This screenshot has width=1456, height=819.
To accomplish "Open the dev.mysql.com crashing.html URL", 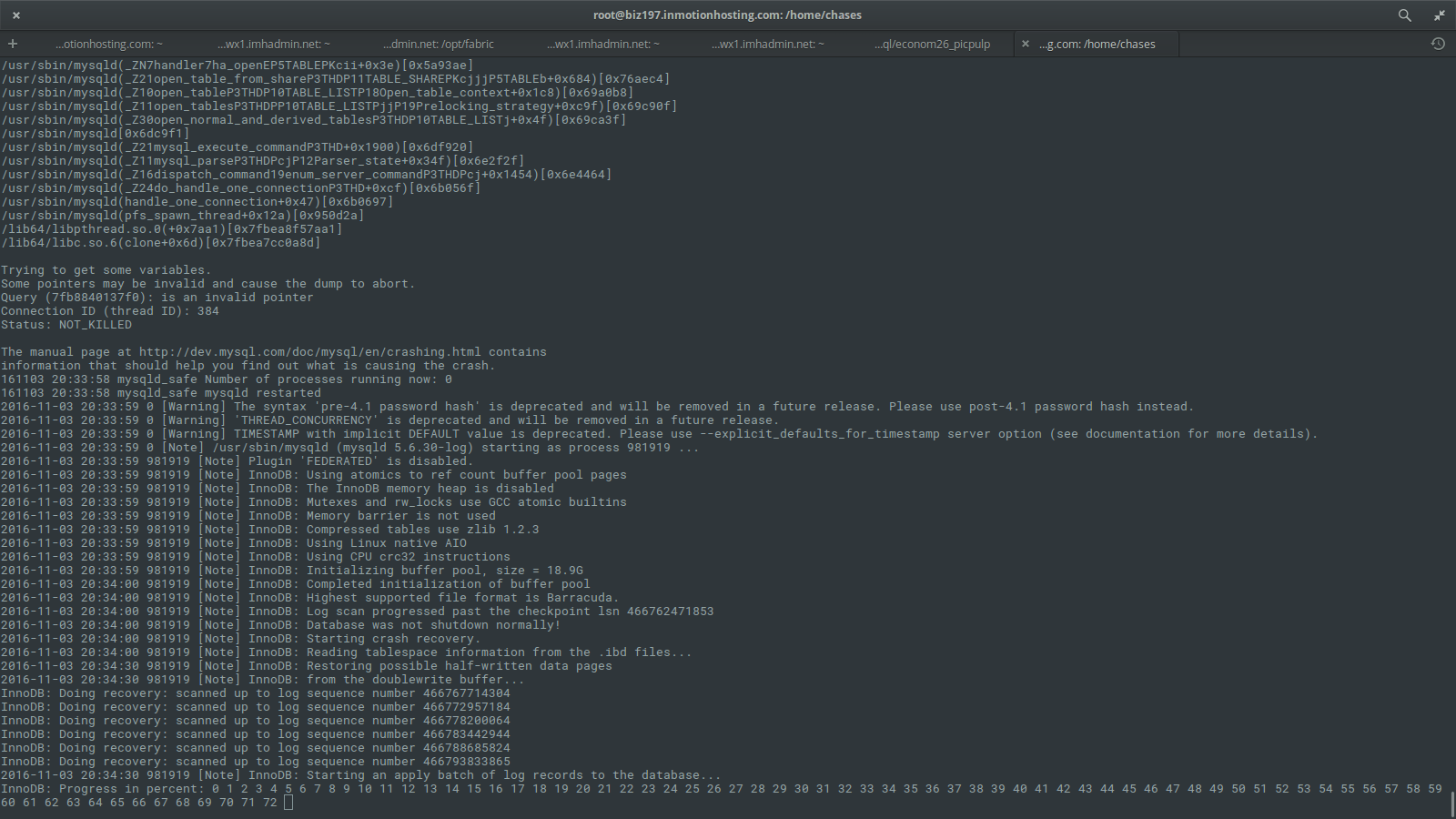I will tap(309, 352).
